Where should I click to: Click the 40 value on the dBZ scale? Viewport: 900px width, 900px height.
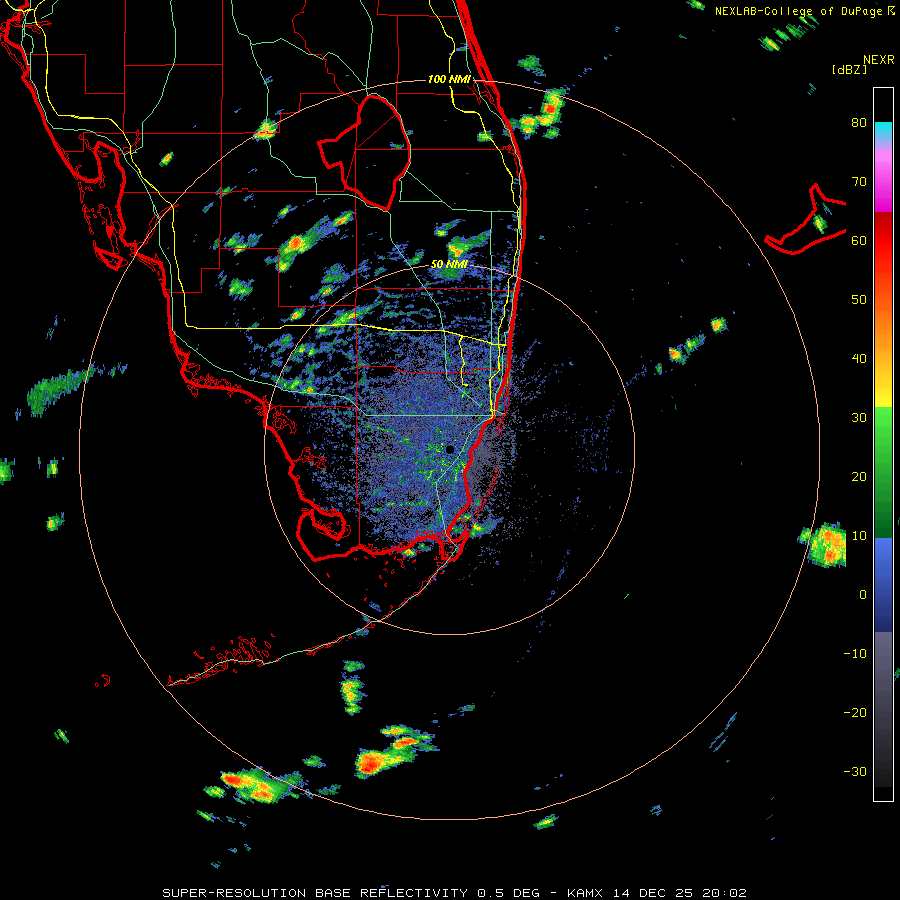[x=859, y=359]
